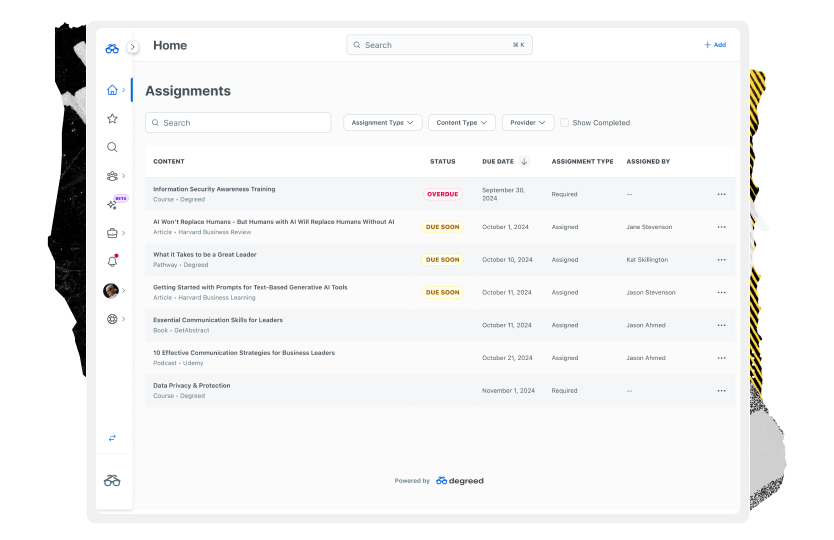Click the Add button at top right
Image resolution: width=834 pixels, height=540 pixels.
tap(715, 45)
